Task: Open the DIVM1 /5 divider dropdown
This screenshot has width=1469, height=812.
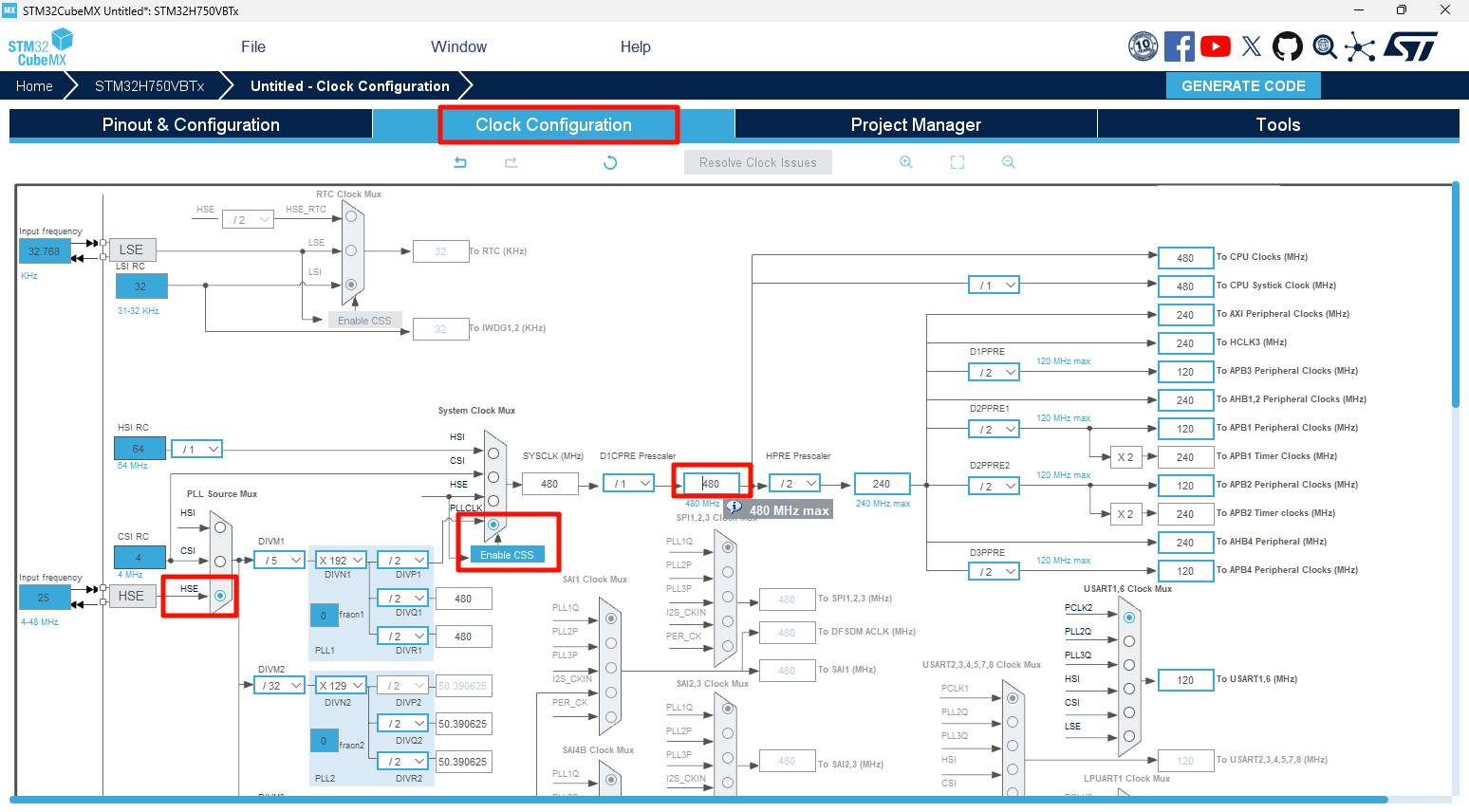Action: coord(280,560)
